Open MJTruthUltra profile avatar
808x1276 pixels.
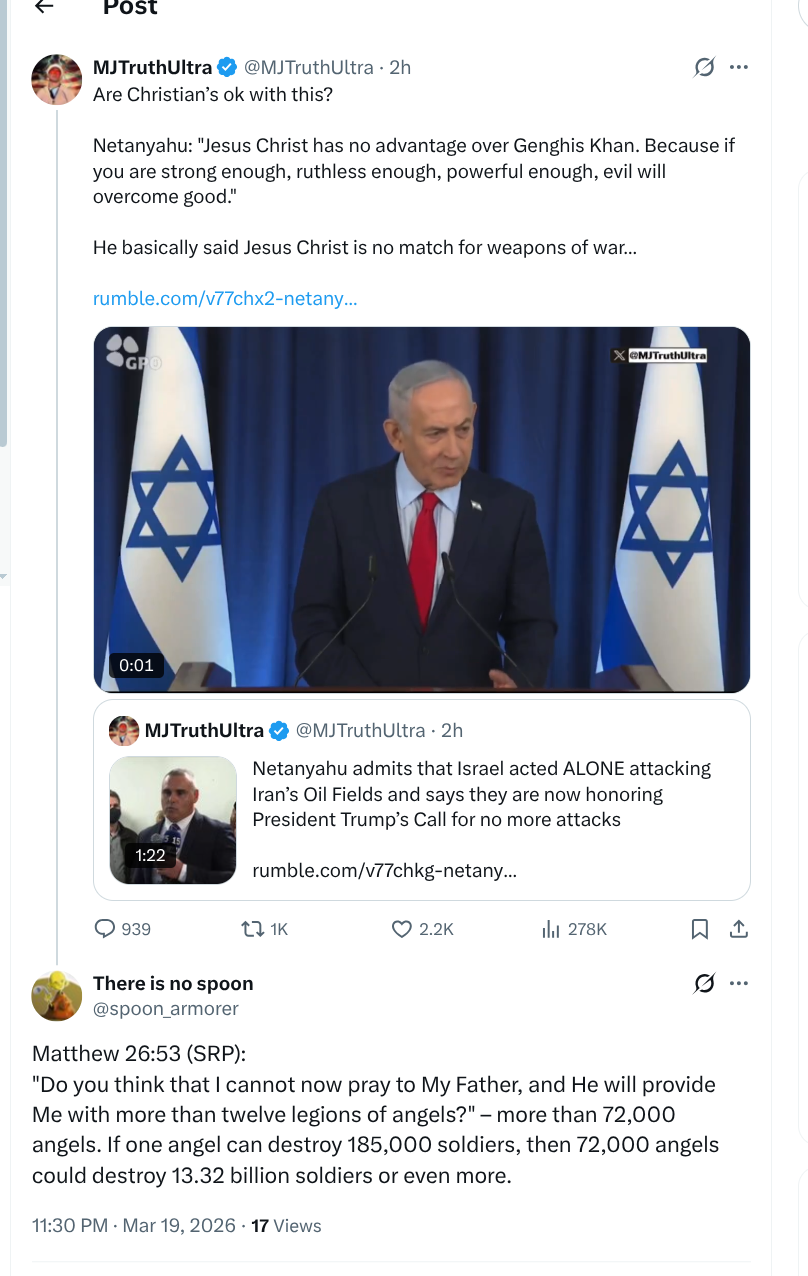[56, 80]
